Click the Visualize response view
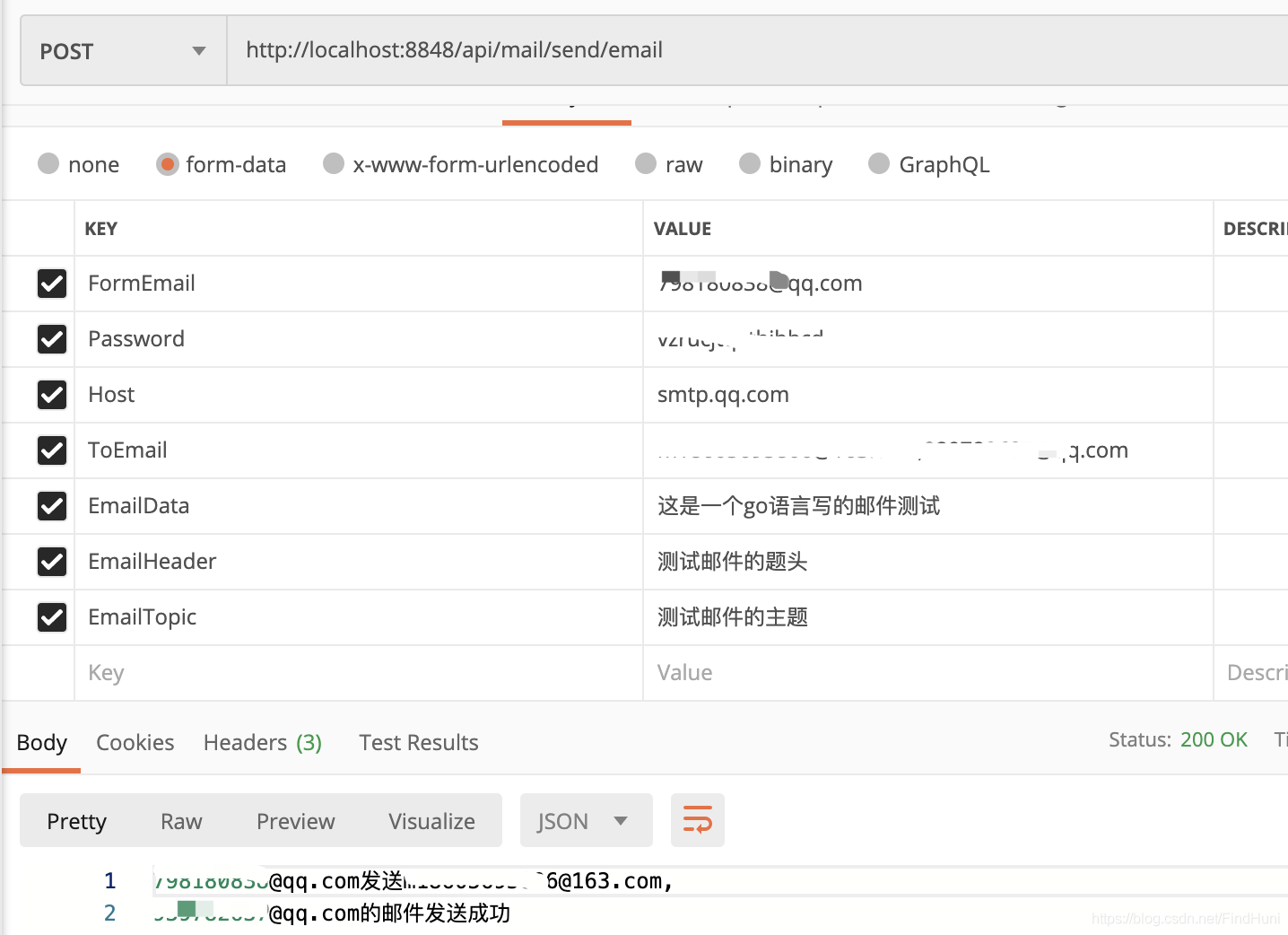1288x935 pixels. (x=431, y=820)
